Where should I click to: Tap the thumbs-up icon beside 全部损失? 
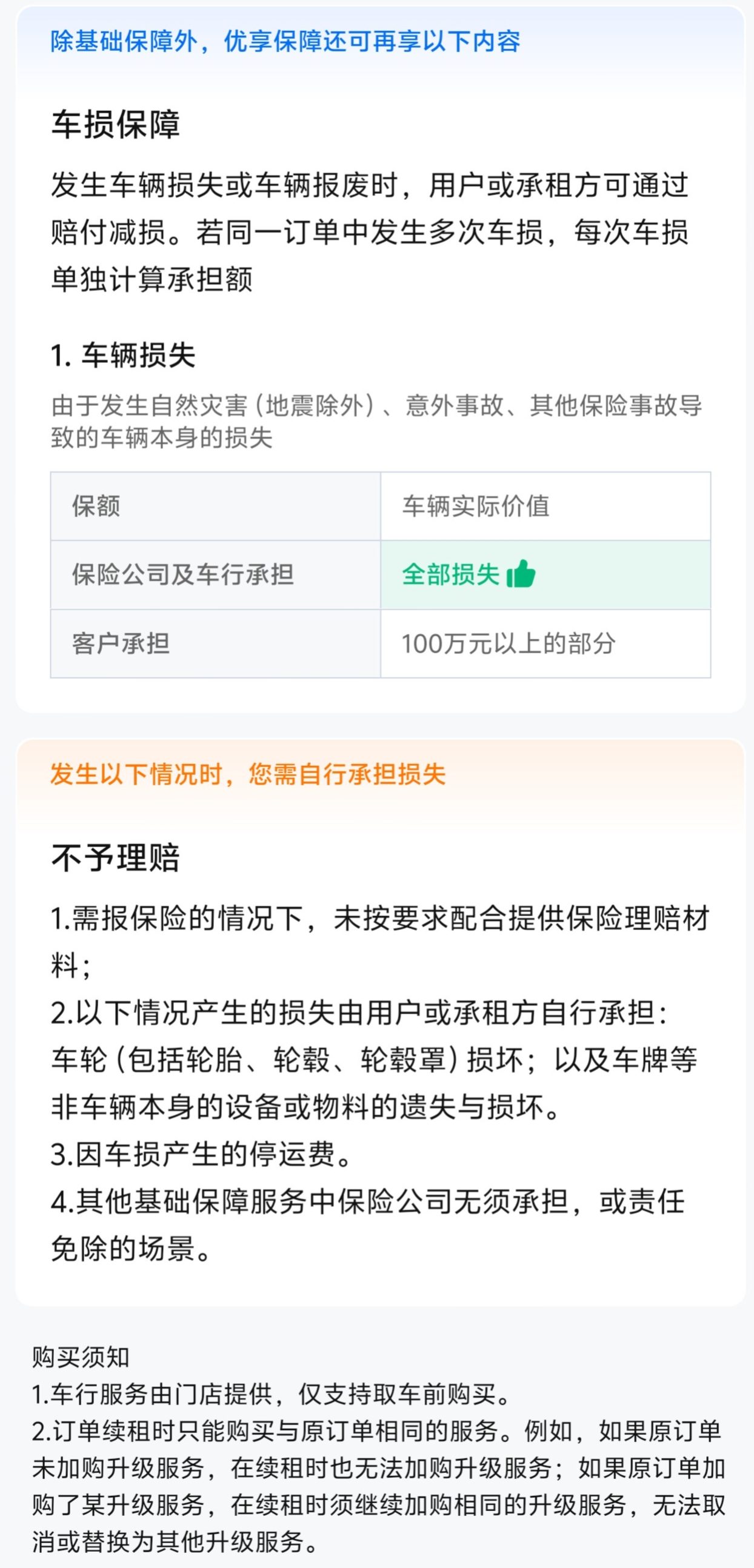click(521, 574)
